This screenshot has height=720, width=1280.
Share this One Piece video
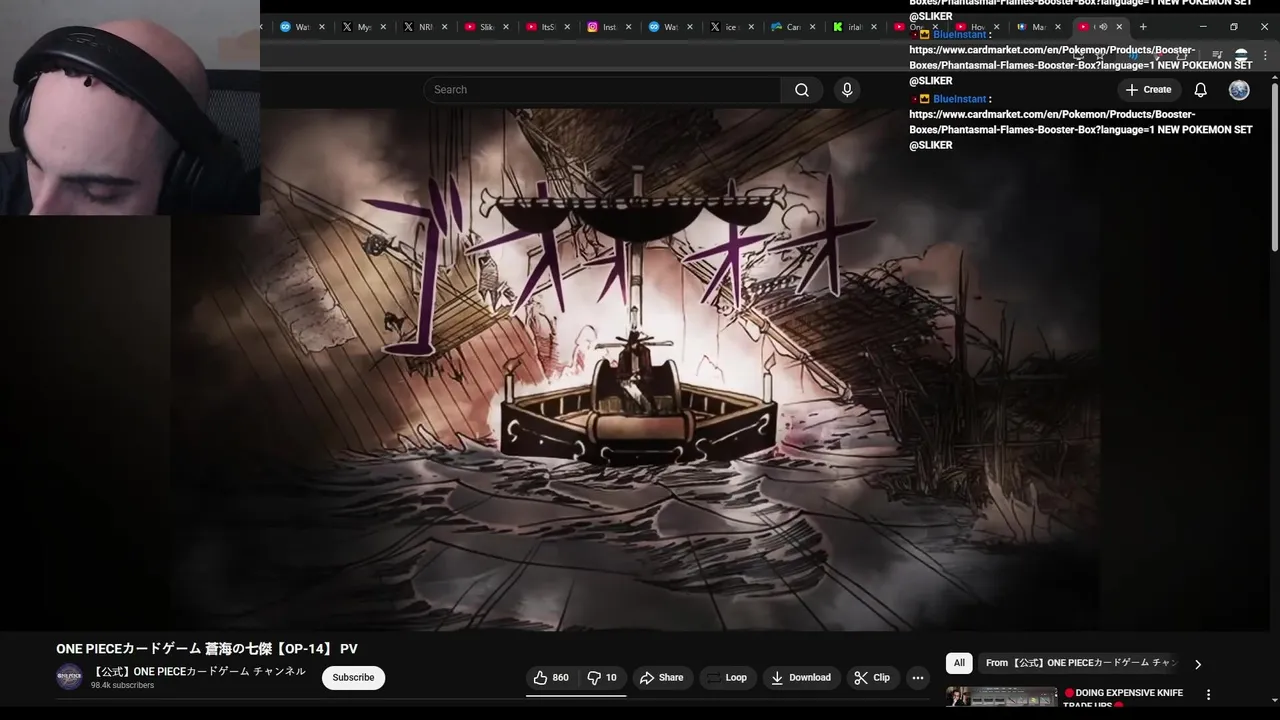[662, 678]
